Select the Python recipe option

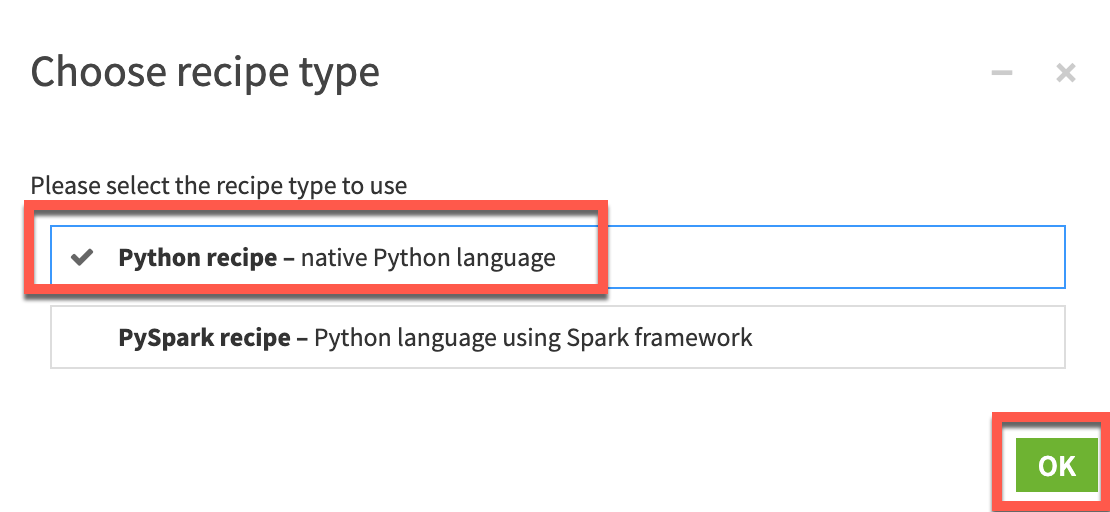[336, 258]
